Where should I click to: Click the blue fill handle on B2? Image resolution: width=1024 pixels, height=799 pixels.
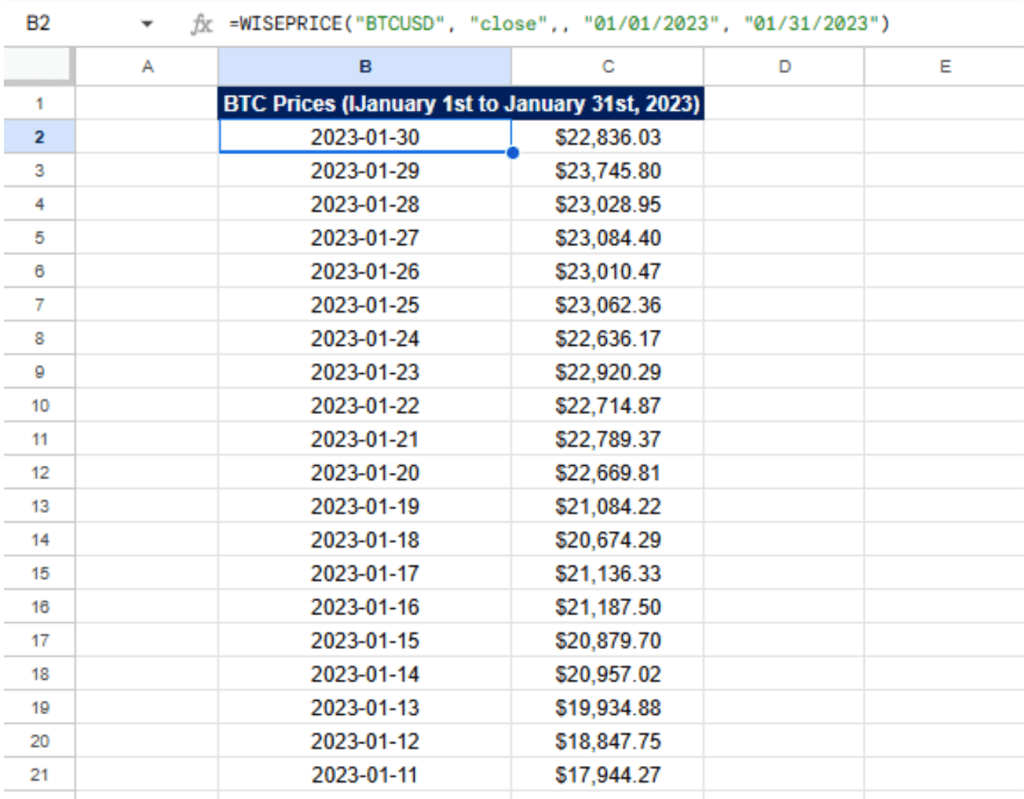pos(512,153)
